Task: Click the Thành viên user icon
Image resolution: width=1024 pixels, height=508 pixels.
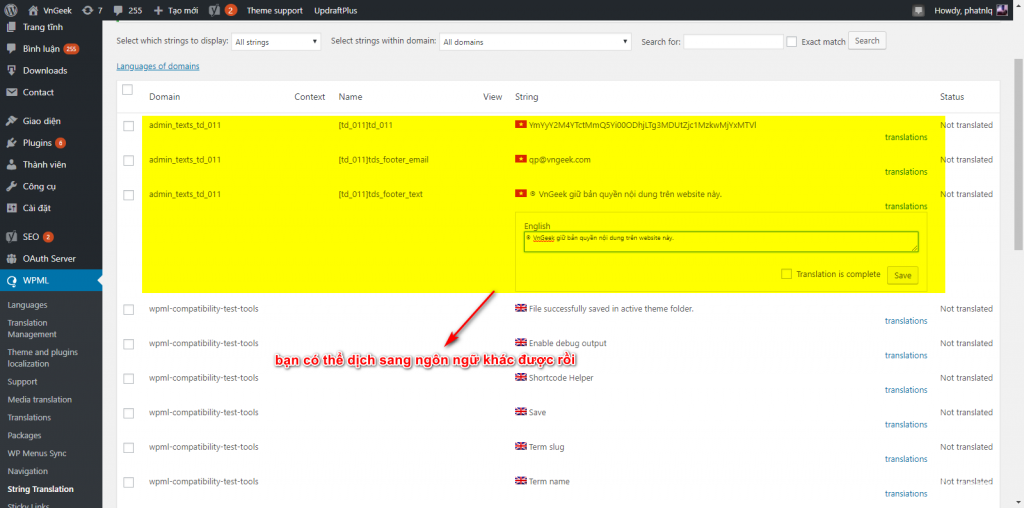Action: point(11,165)
